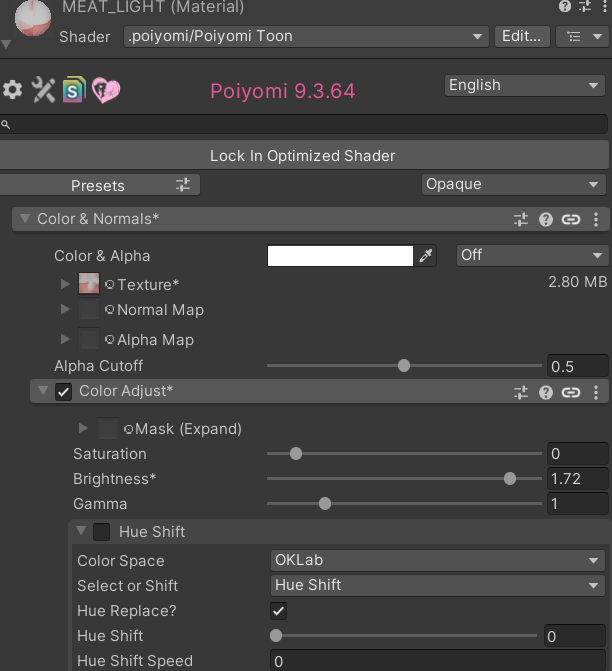This screenshot has width=612, height=671.
Task: Expand the Mask (Expand) options arrow
Action: click(x=83, y=428)
